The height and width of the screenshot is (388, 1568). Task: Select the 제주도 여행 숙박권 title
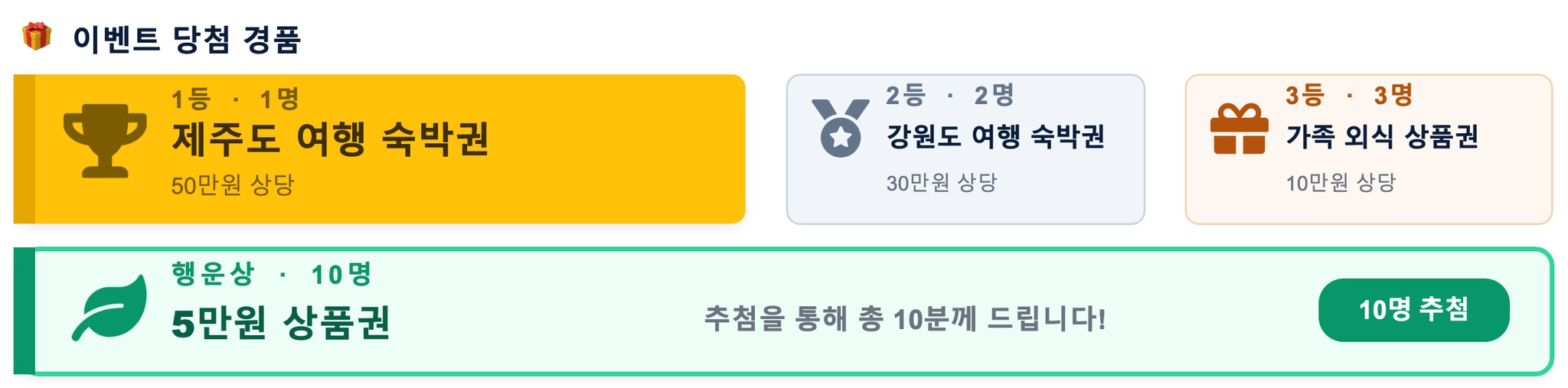click(330, 139)
